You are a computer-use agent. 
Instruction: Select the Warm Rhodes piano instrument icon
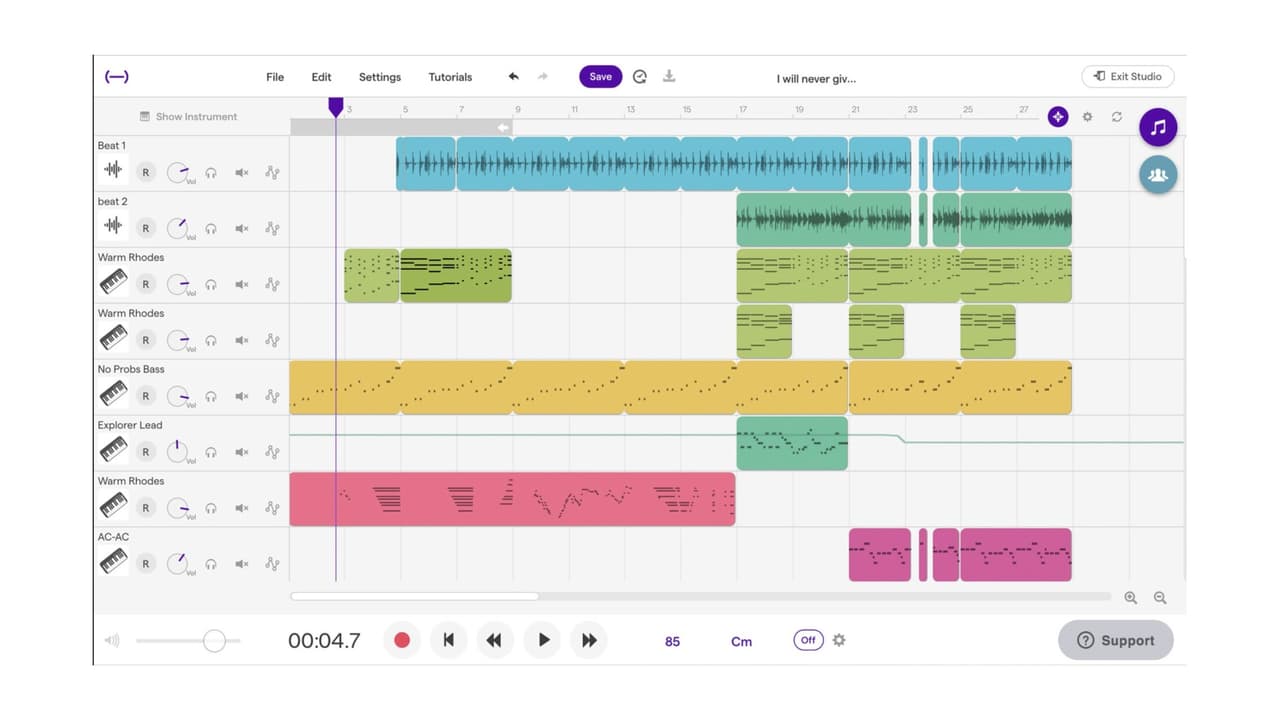[x=113, y=283]
